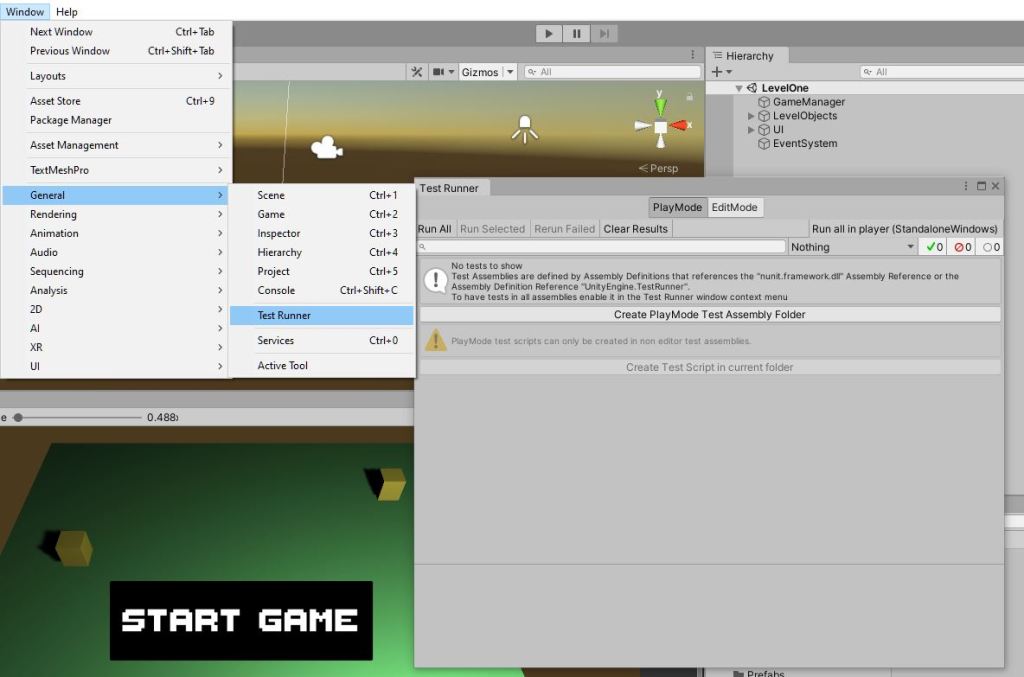Toggle the failed tests filter (red icon)
Viewport: 1024px width, 677px height.
click(x=962, y=247)
